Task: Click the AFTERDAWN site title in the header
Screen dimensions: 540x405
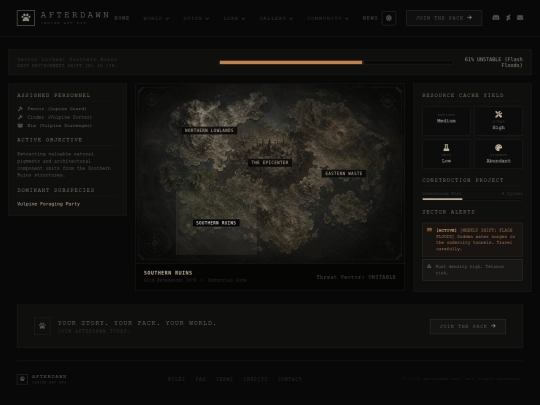Action: [x=75, y=15]
